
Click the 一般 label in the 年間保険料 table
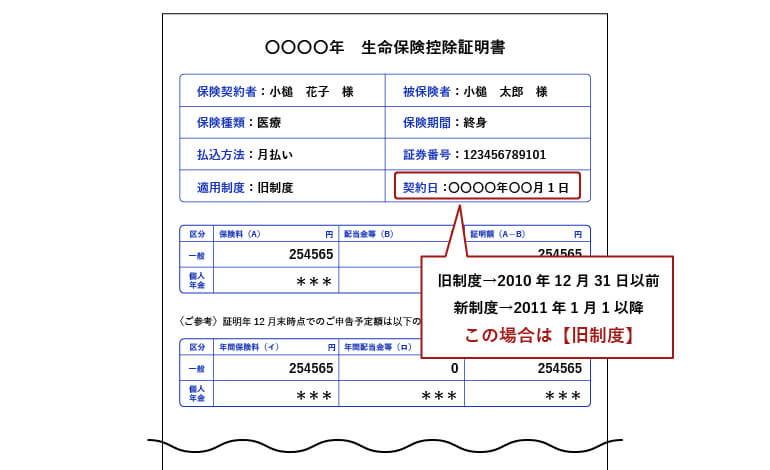coord(197,368)
